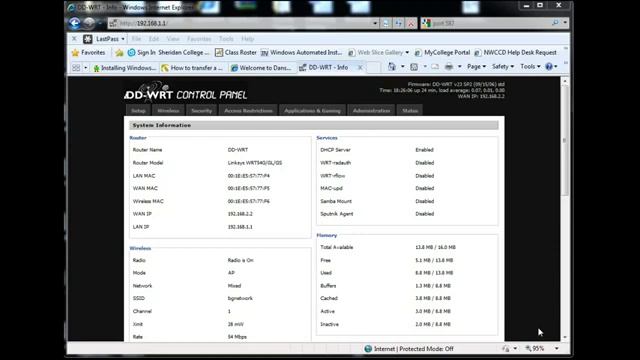Click the Add to Favorites Bar icon

(x=119, y=53)
